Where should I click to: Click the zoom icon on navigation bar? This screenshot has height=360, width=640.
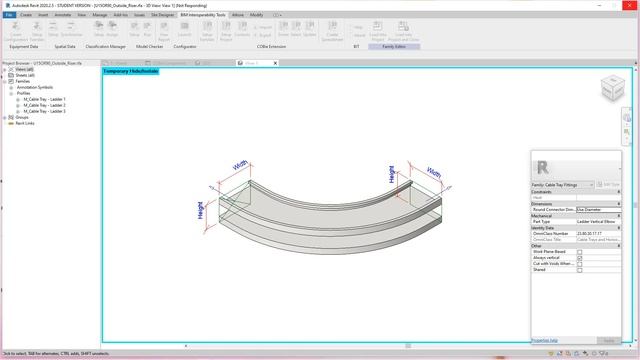click(x=627, y=132)
